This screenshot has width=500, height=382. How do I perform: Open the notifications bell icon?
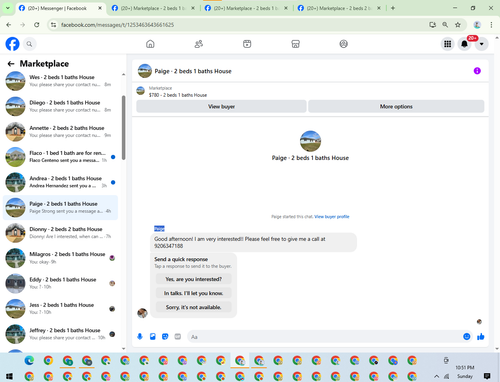click(464, 44)
